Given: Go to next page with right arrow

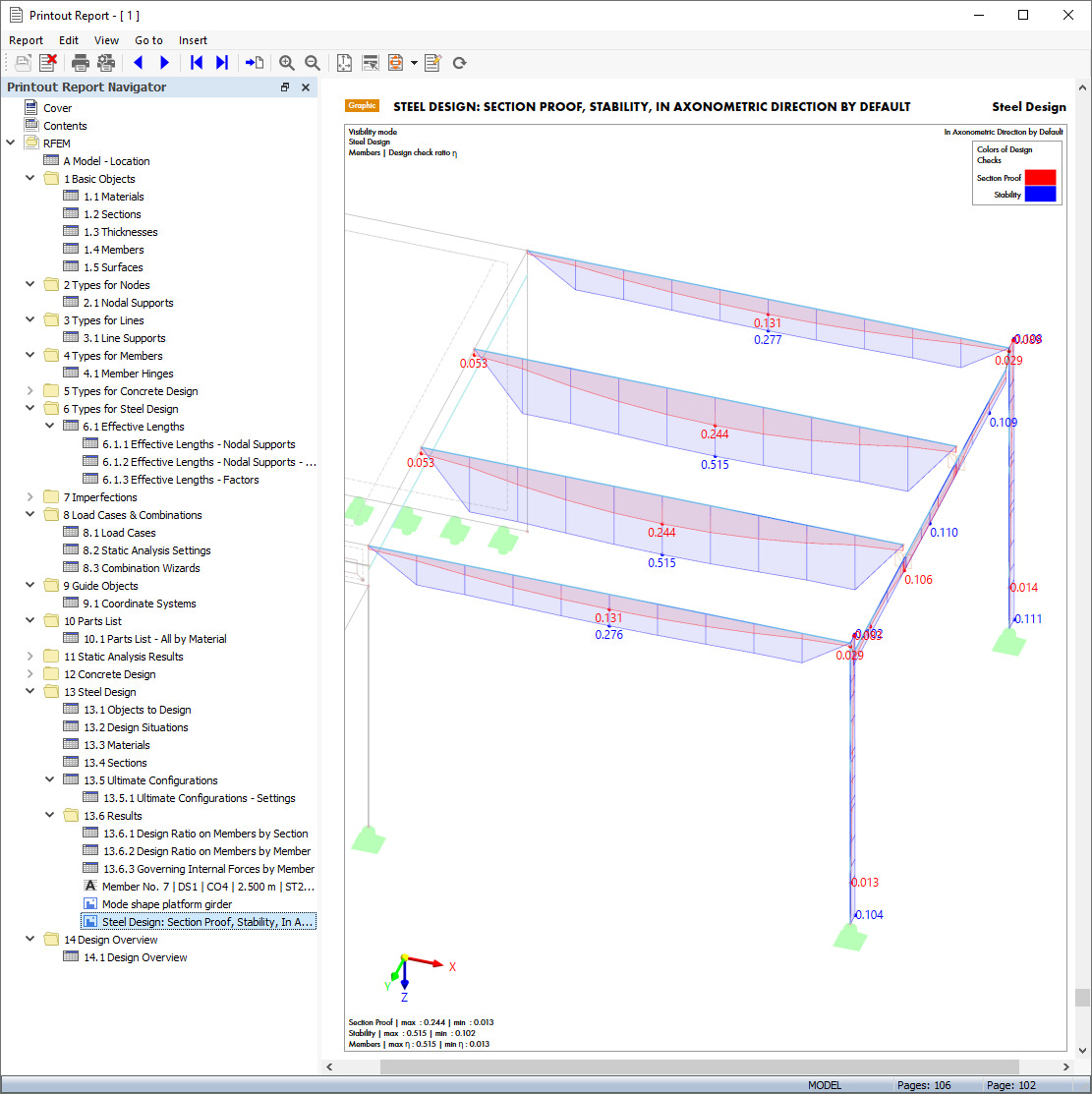Looking at the screenshot, I should point(165,63).
